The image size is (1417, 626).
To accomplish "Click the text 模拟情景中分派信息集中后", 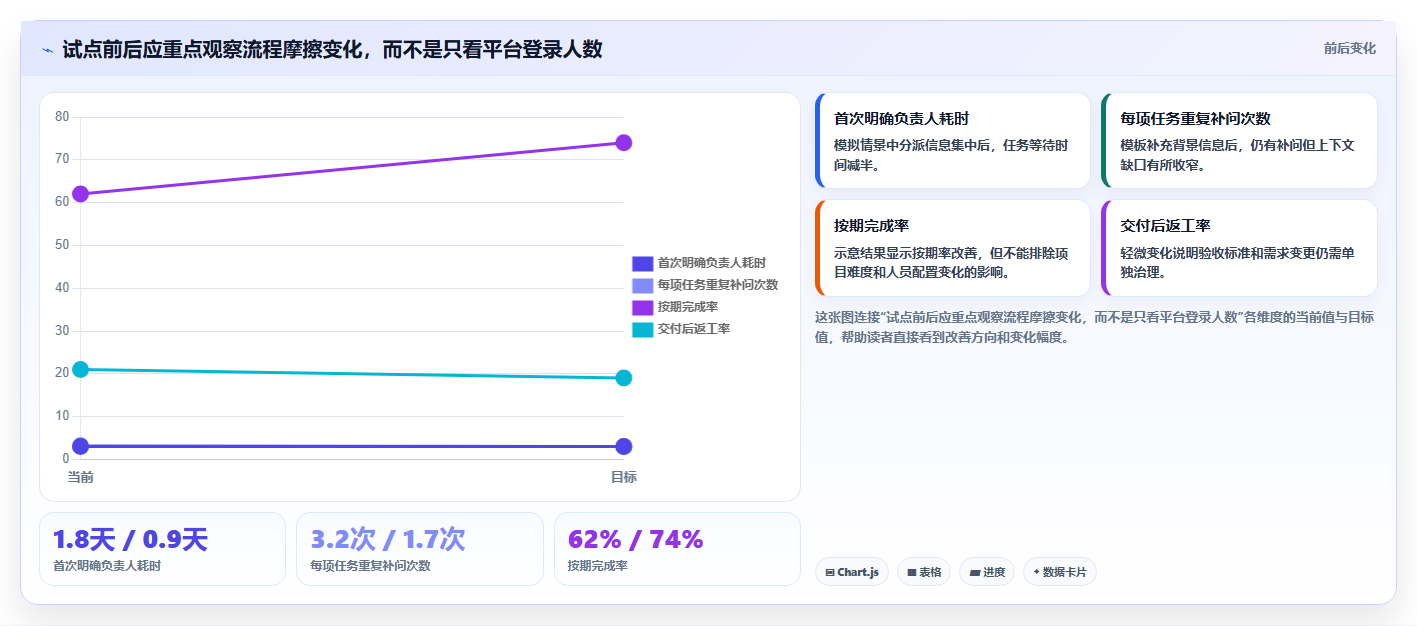I will pos(911,145).
